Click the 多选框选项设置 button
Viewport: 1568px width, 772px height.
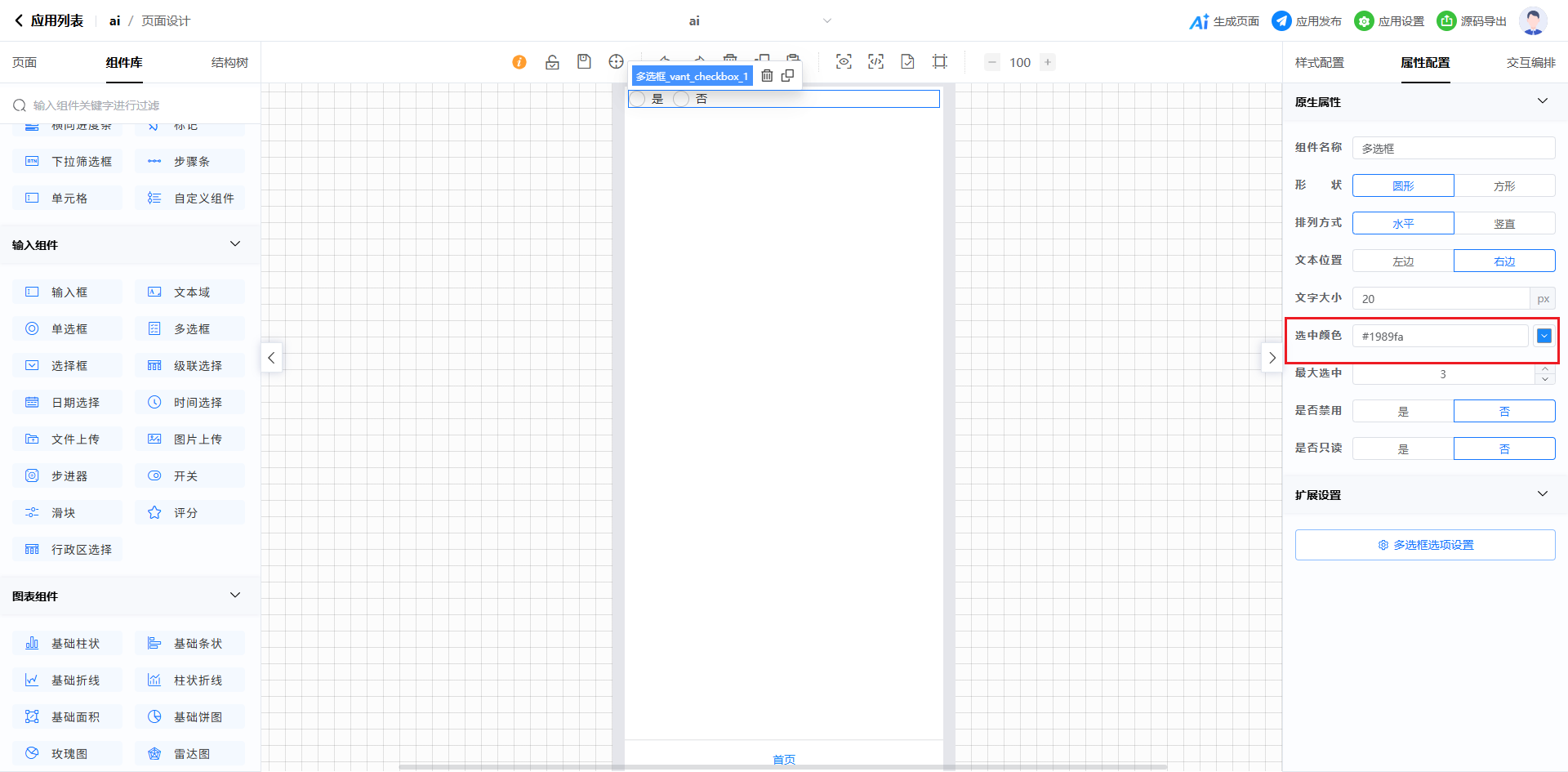tap(1424, 545)
